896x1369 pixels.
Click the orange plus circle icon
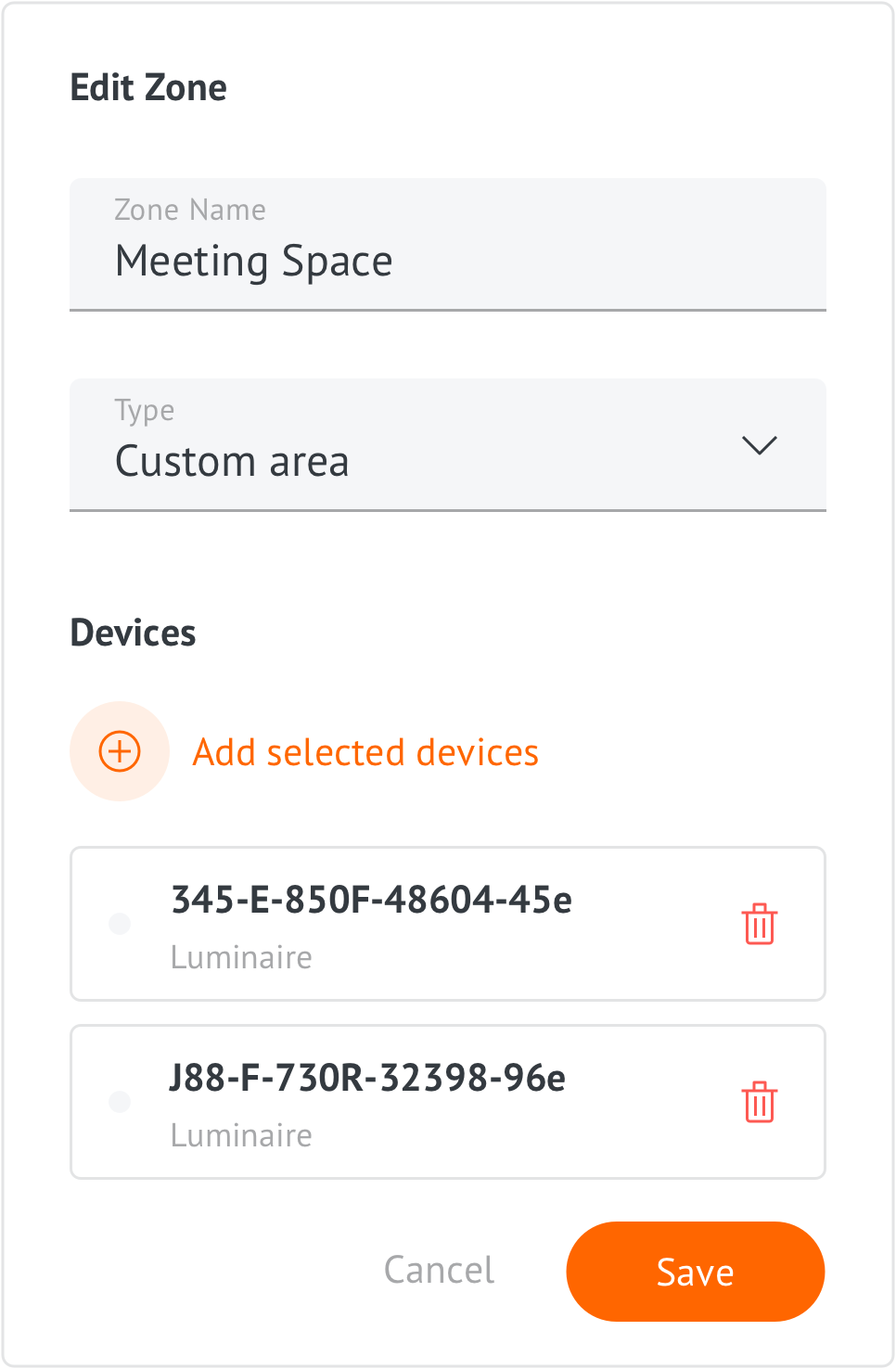coord(120,751)
